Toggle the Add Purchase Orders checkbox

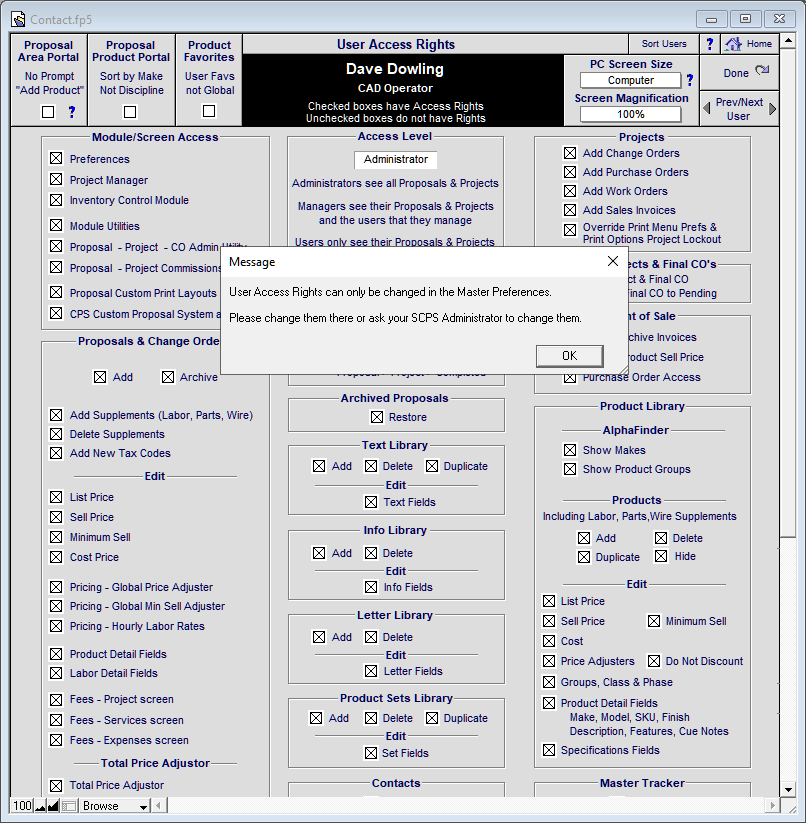pyautogui.click(x=570, y=172)
